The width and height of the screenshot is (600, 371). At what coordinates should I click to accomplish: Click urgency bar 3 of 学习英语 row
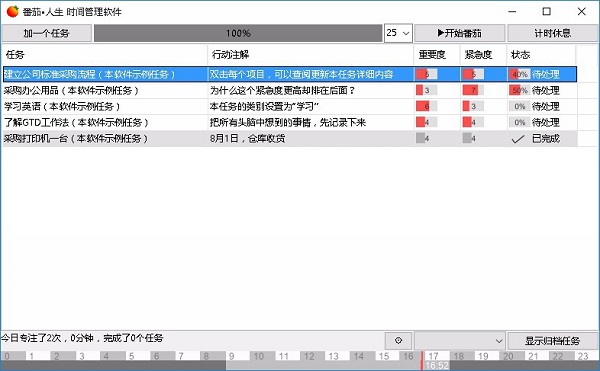(x=473, y=106)
